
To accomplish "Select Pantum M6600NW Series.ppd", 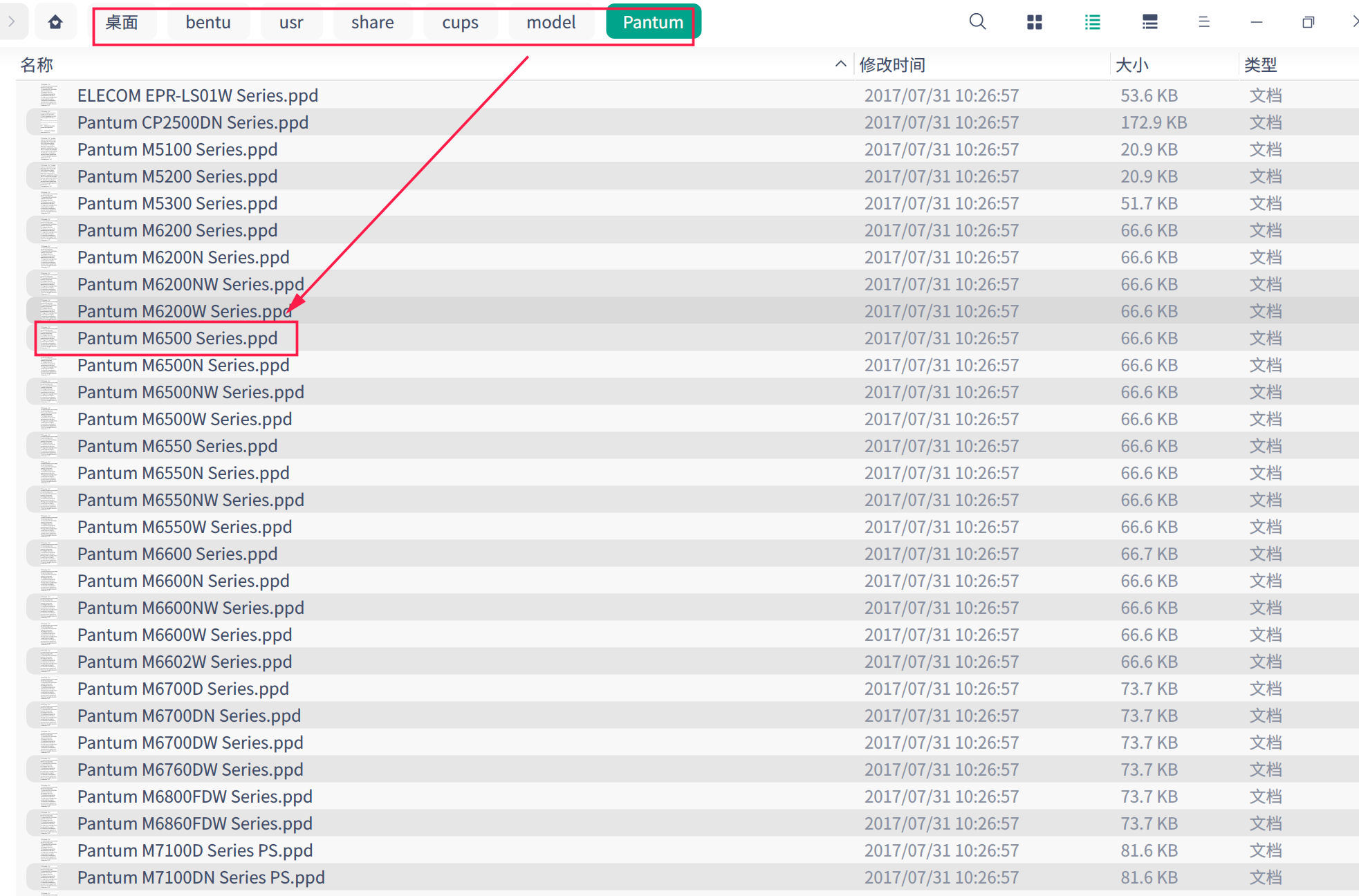I will pos(191,608).
